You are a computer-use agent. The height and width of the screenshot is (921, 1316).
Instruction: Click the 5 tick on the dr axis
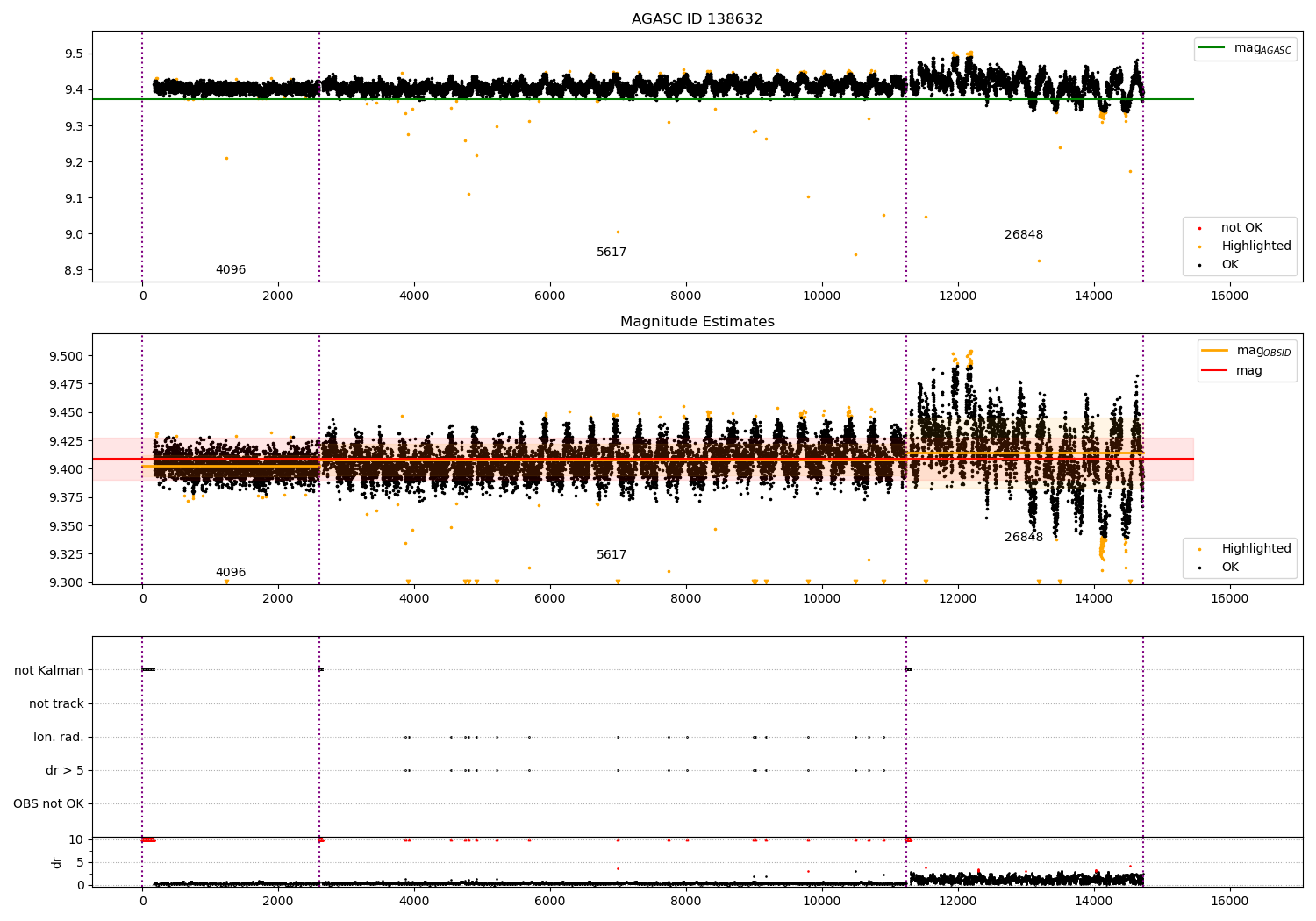pos(81,862)
